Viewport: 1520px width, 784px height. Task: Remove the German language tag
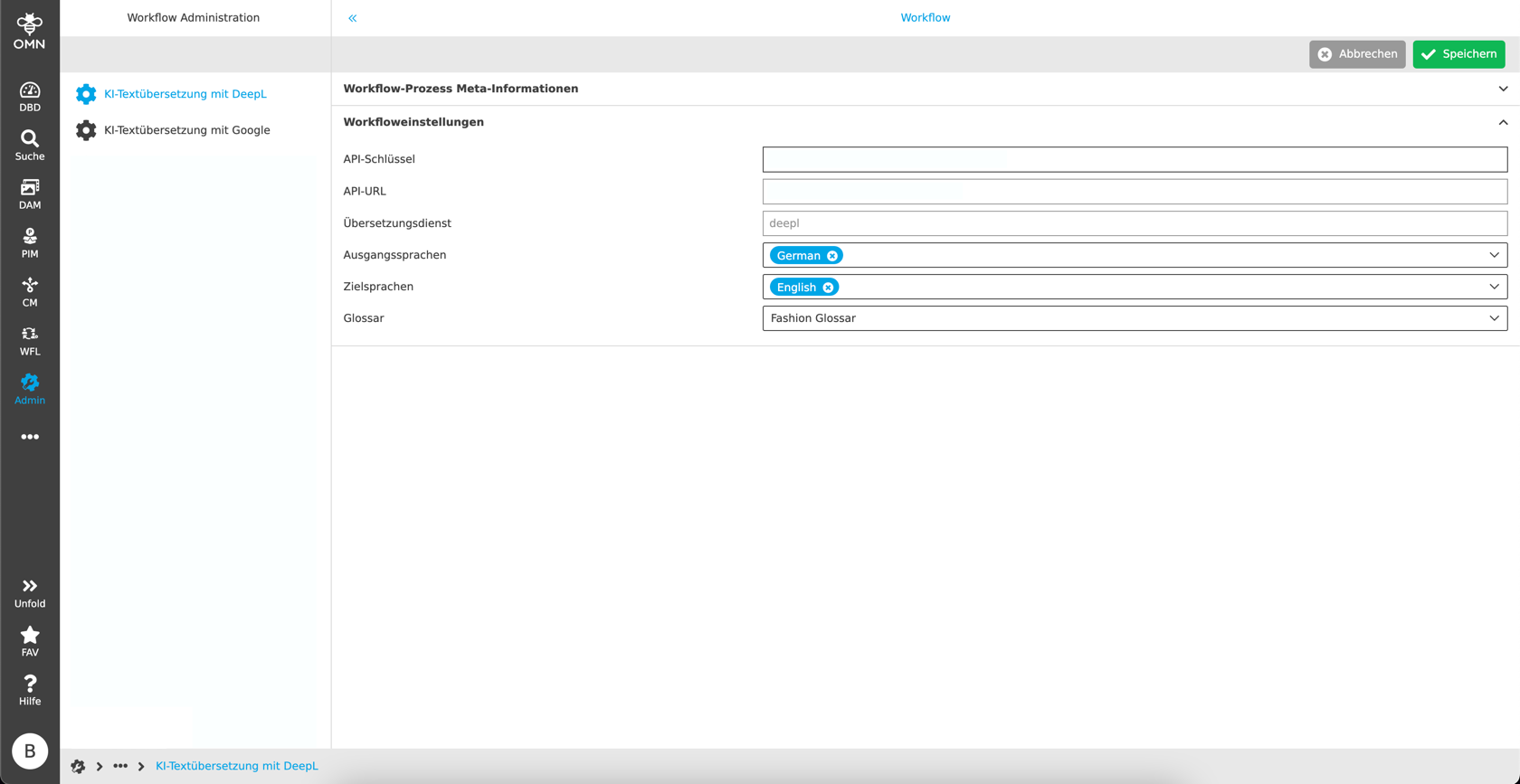[832, 256]
